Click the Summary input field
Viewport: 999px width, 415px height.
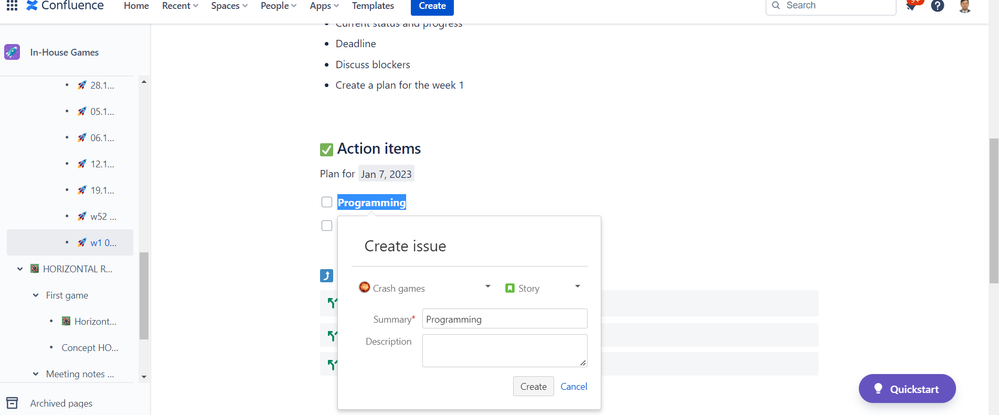pyautogui.click(x=505, y=319)
